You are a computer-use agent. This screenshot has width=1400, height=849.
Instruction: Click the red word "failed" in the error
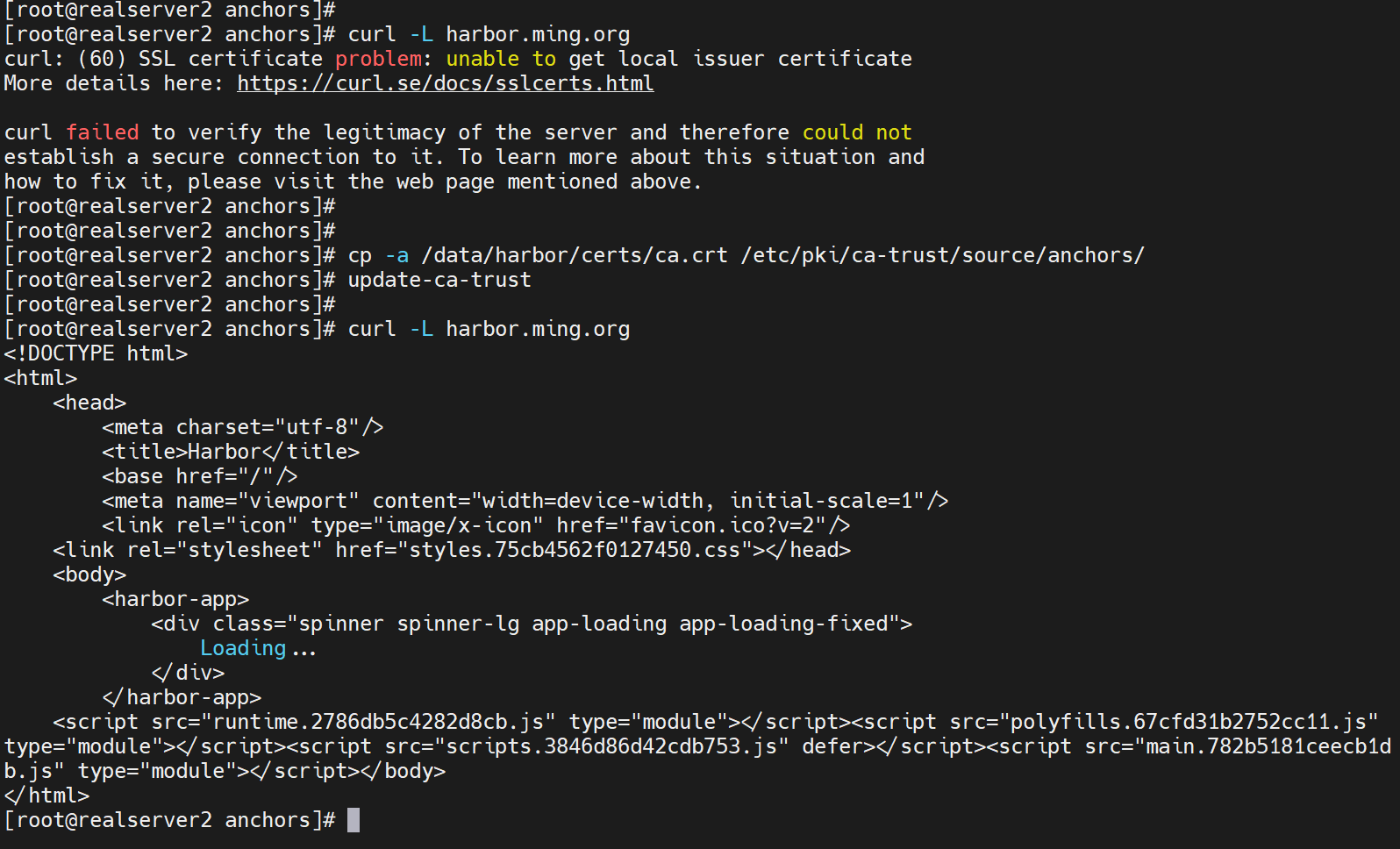click(x=102, y=132)
